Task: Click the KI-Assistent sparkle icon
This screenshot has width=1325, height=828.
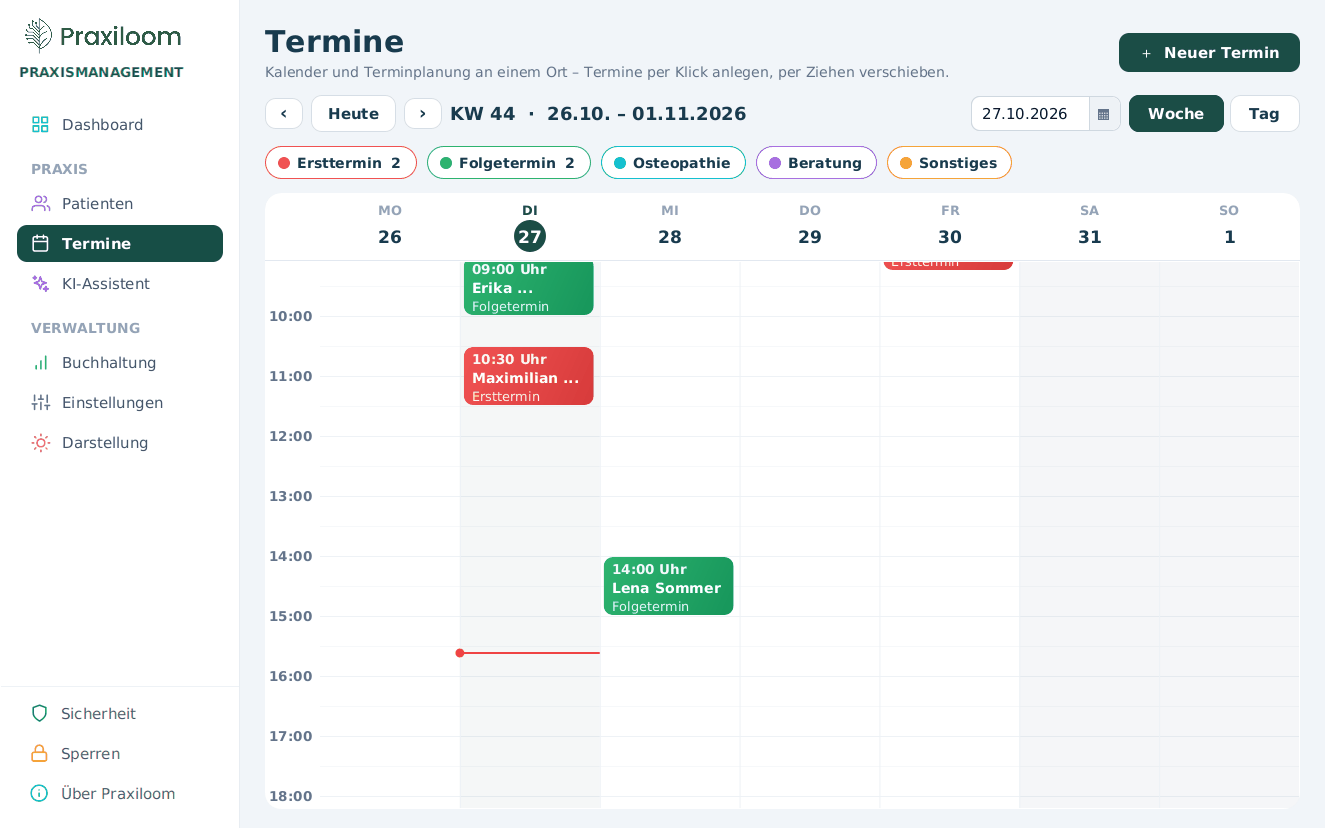Action: [40, 283]
